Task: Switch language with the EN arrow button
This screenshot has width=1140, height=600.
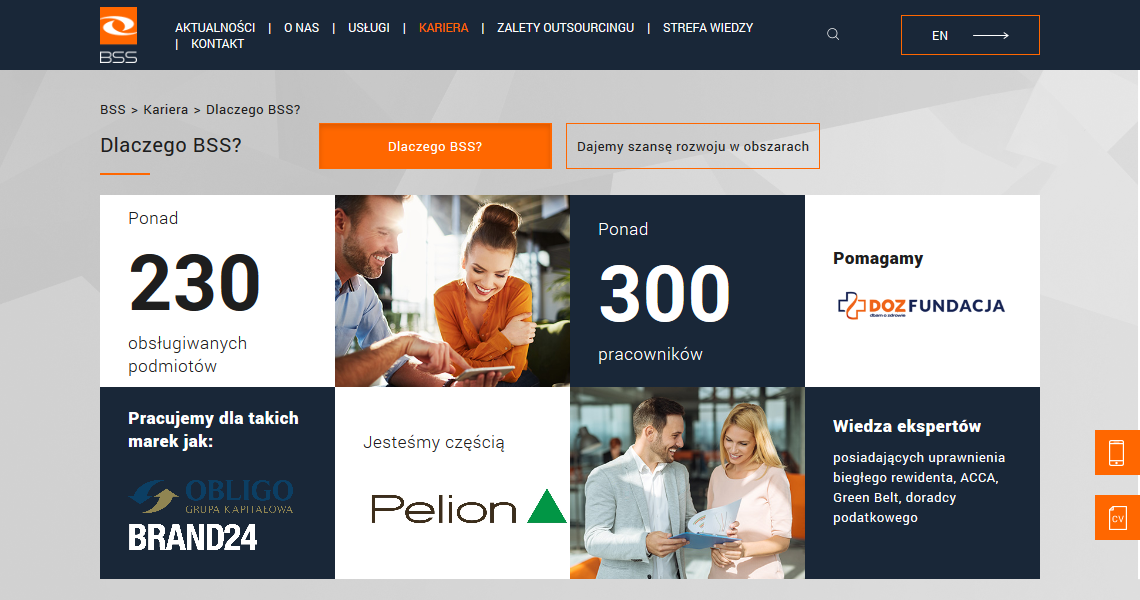Action: [x=970, y=35]
